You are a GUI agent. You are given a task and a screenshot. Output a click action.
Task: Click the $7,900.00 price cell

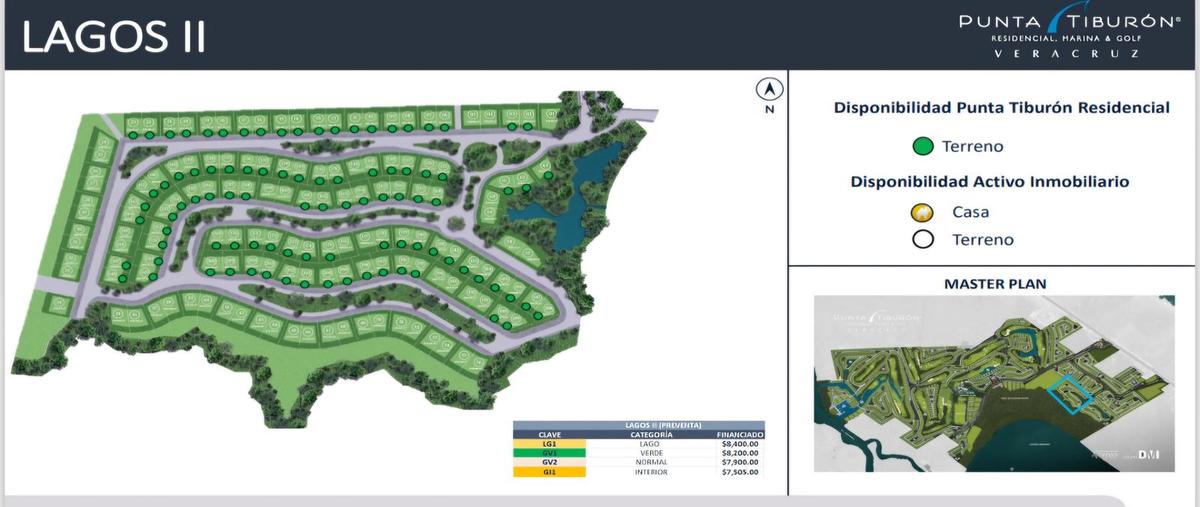tap(740, 462)
